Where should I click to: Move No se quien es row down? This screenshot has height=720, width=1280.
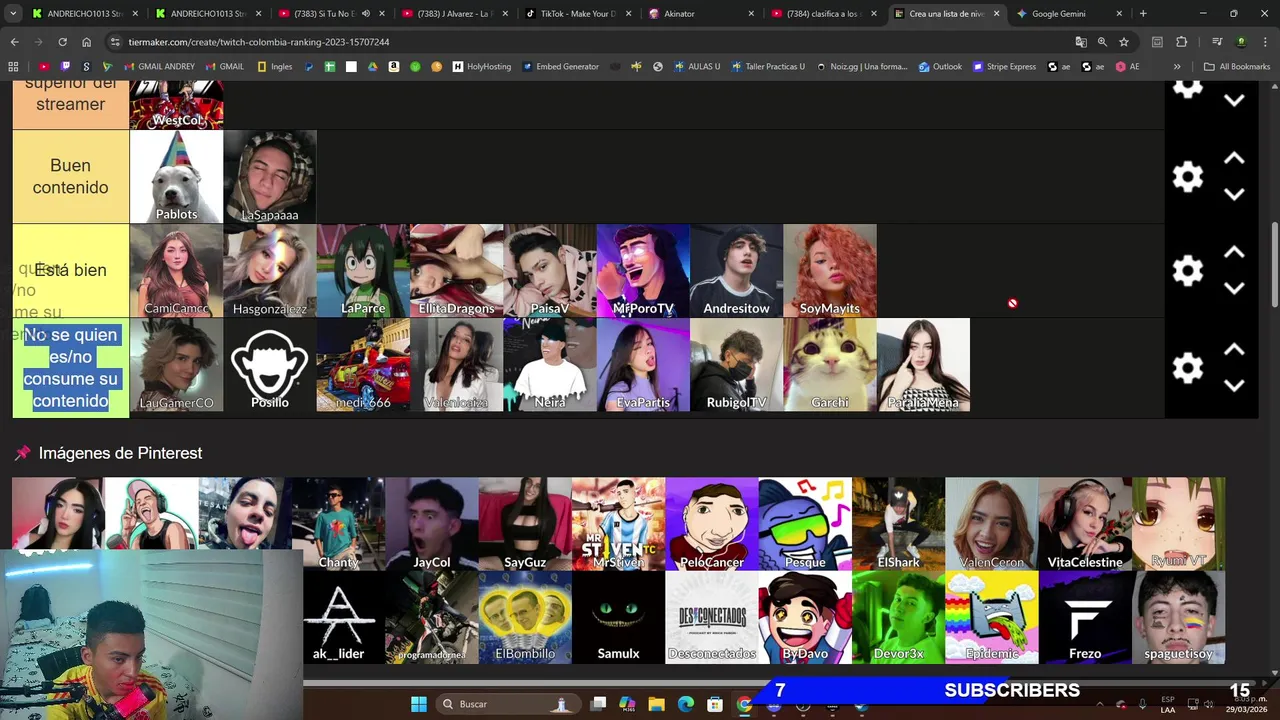1234,386
